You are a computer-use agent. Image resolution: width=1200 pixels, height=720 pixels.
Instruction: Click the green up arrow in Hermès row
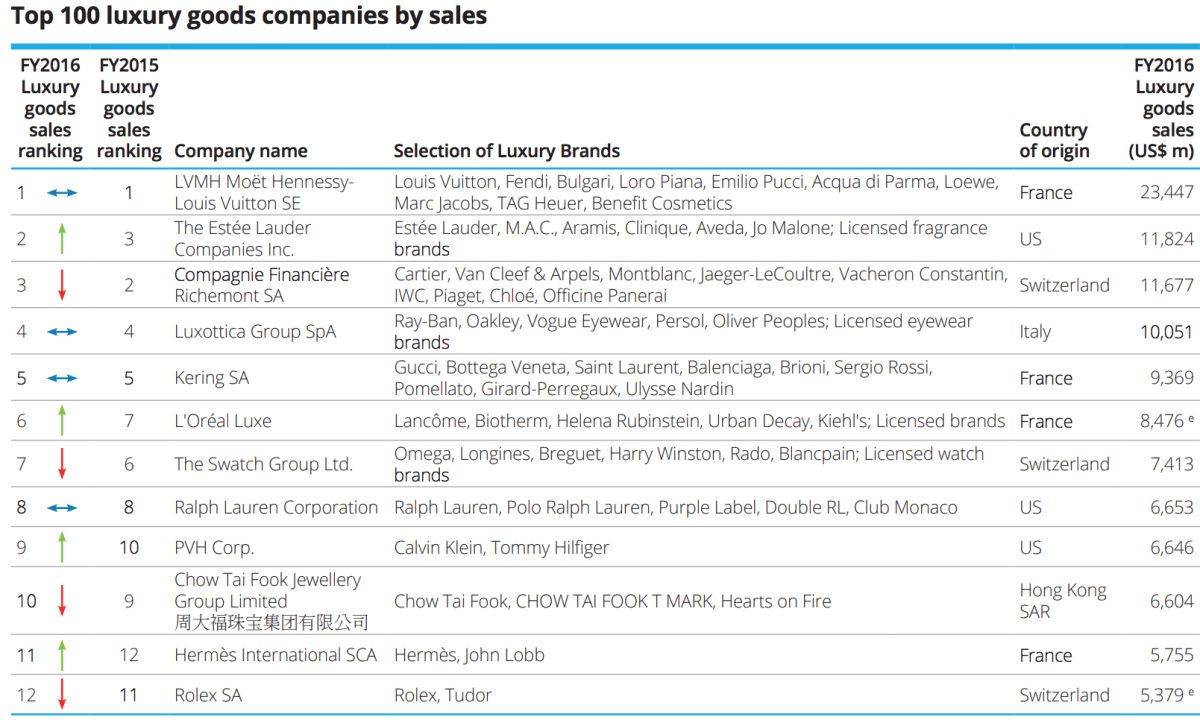point(62,655)
